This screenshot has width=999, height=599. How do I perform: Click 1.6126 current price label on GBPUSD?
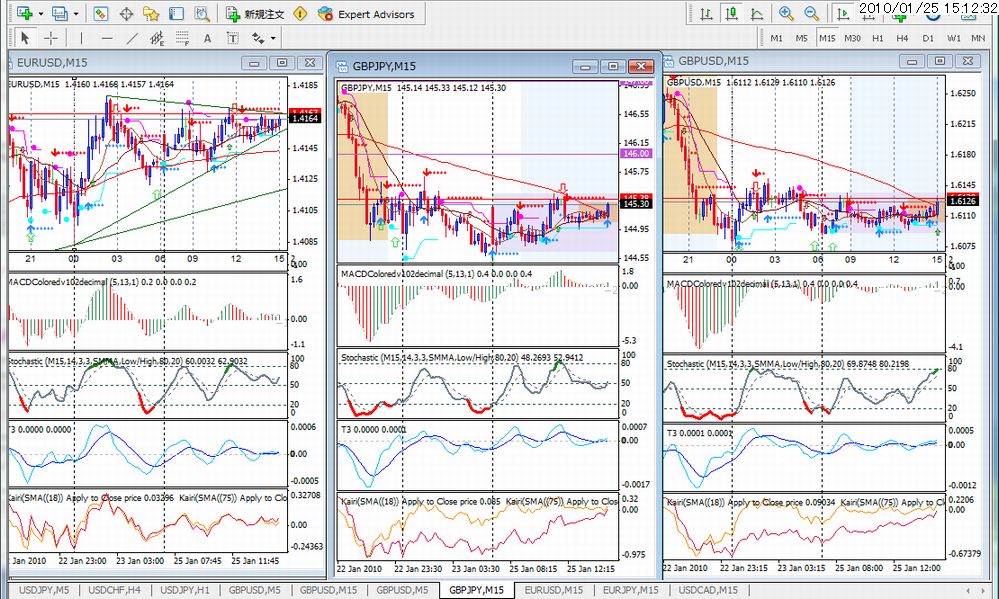[x=963, y=201]
